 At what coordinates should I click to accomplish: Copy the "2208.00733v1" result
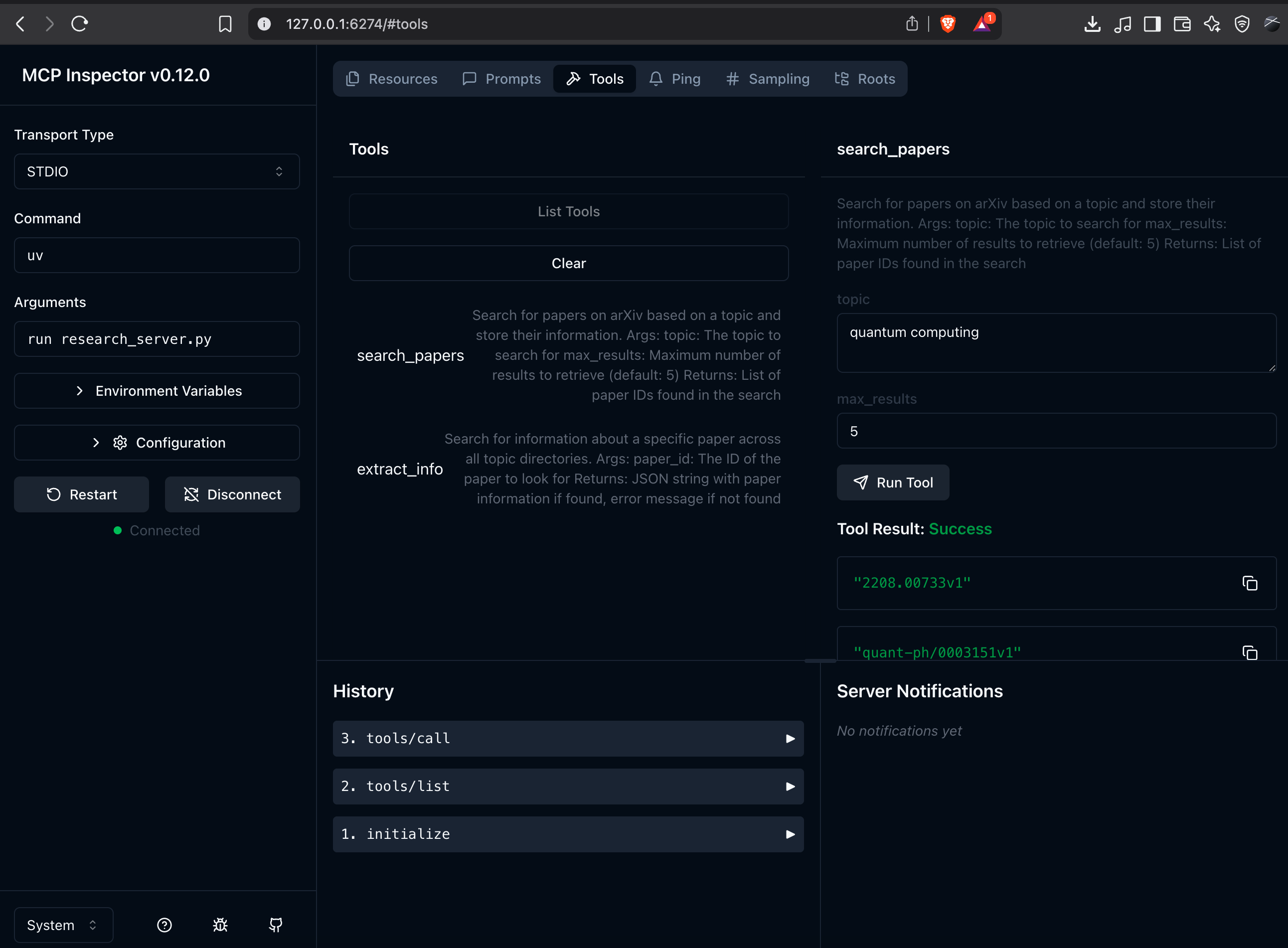(1250, 583)
